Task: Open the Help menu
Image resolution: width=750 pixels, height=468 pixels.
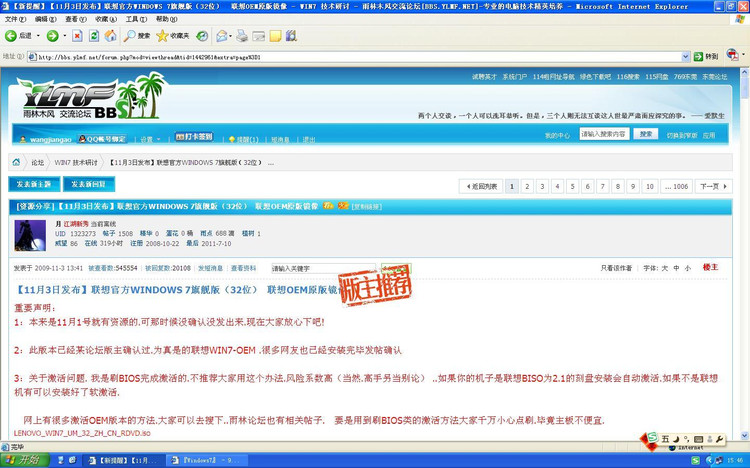Action: click(x=166, y=19)
